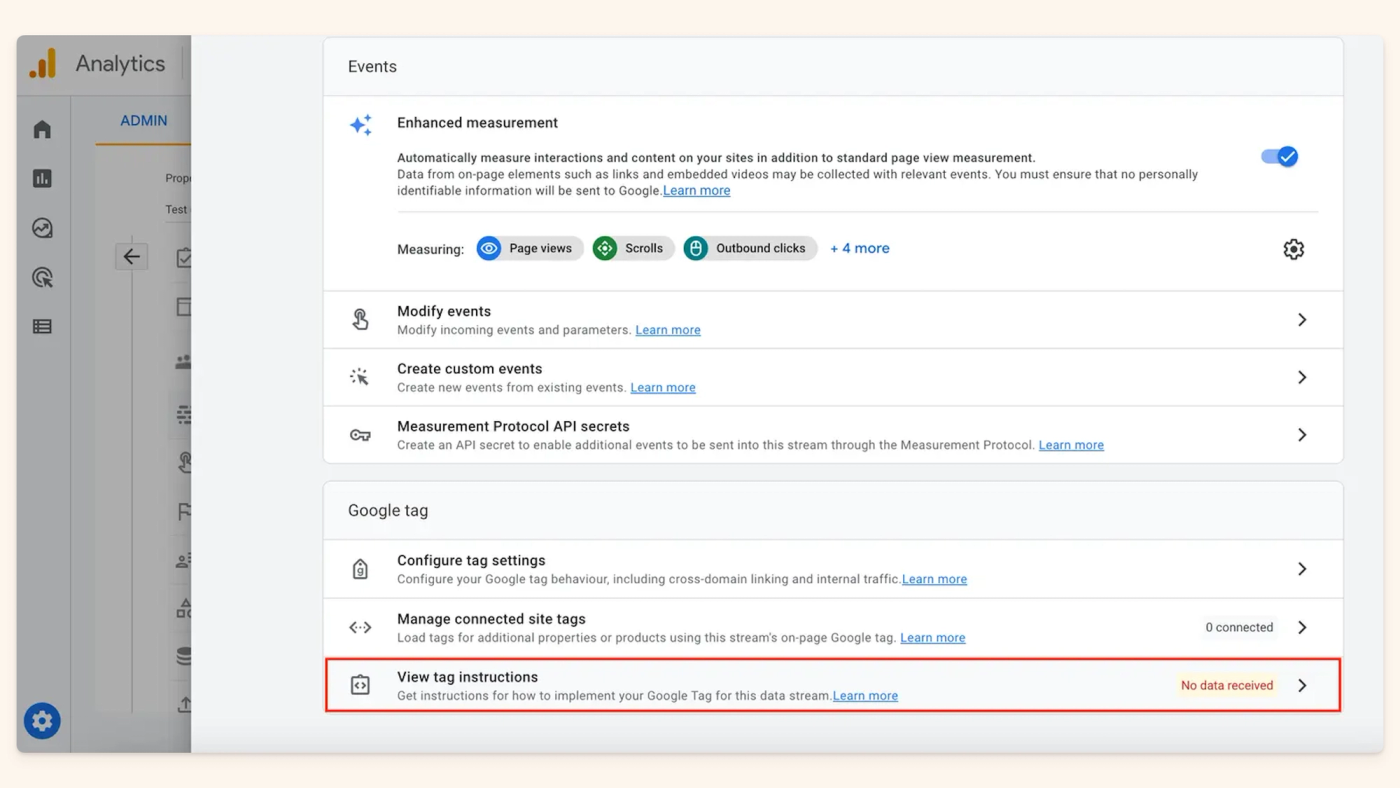Open Reports bar chart icon
Viewport: 1400px width, 788px height.
42,178
